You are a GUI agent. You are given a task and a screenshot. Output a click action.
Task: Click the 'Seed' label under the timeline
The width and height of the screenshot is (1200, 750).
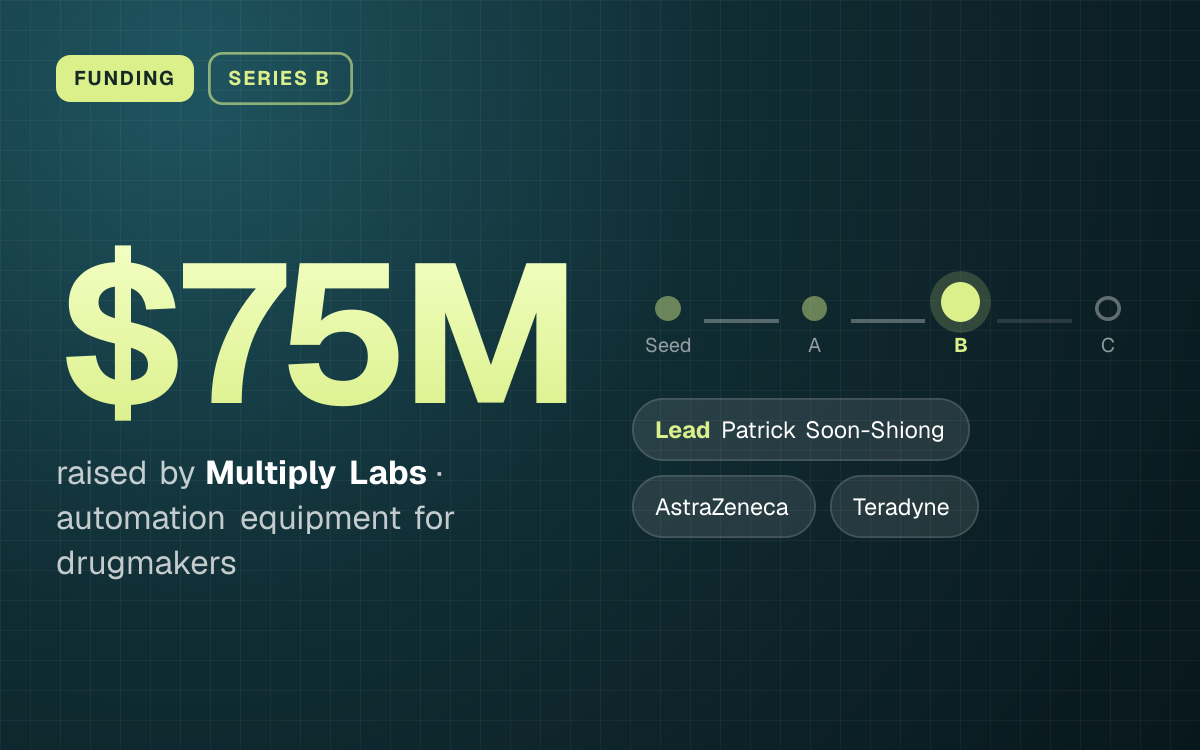pyautogui.click(x=668, y=346)
